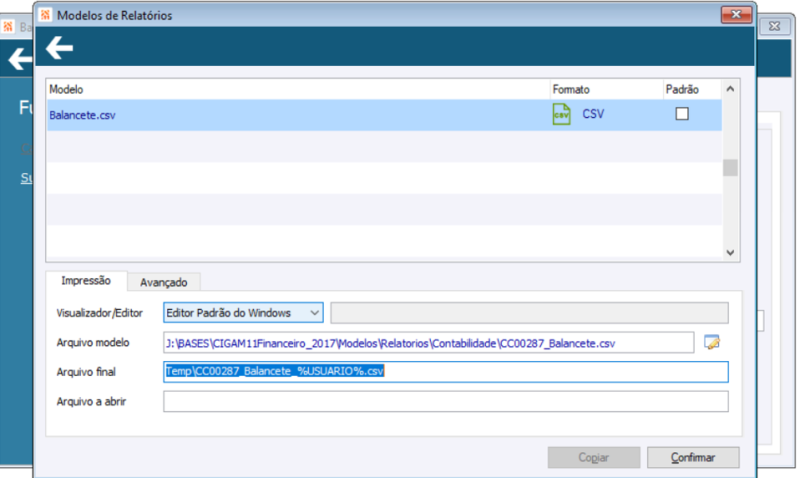Click the Modelos de Relatórios title icon
Image resolution: width=800 pixels, height=478 pixels.
[x=45, y=15]
